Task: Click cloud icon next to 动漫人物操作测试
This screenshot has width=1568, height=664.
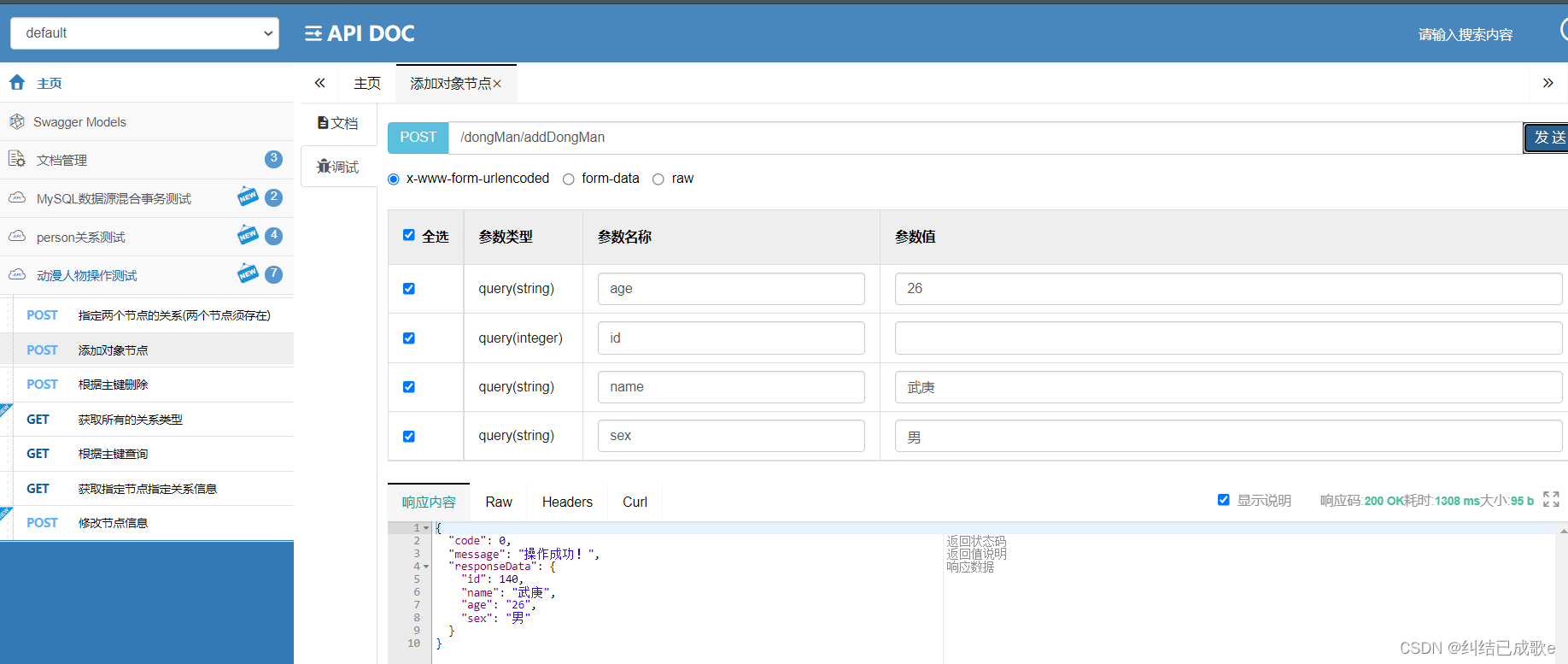Action: (17, 274)
